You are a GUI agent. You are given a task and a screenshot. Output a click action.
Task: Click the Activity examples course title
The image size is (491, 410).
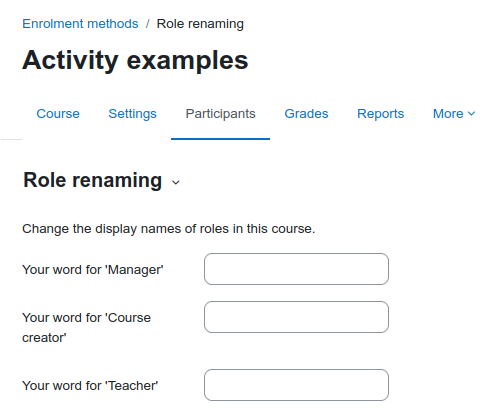[135, 60]
